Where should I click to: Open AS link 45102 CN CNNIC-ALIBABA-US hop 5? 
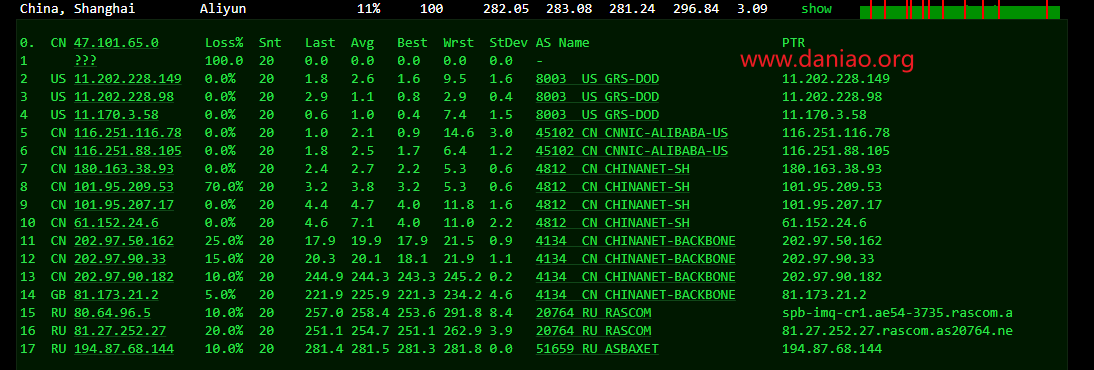click(x=632, y=133)
